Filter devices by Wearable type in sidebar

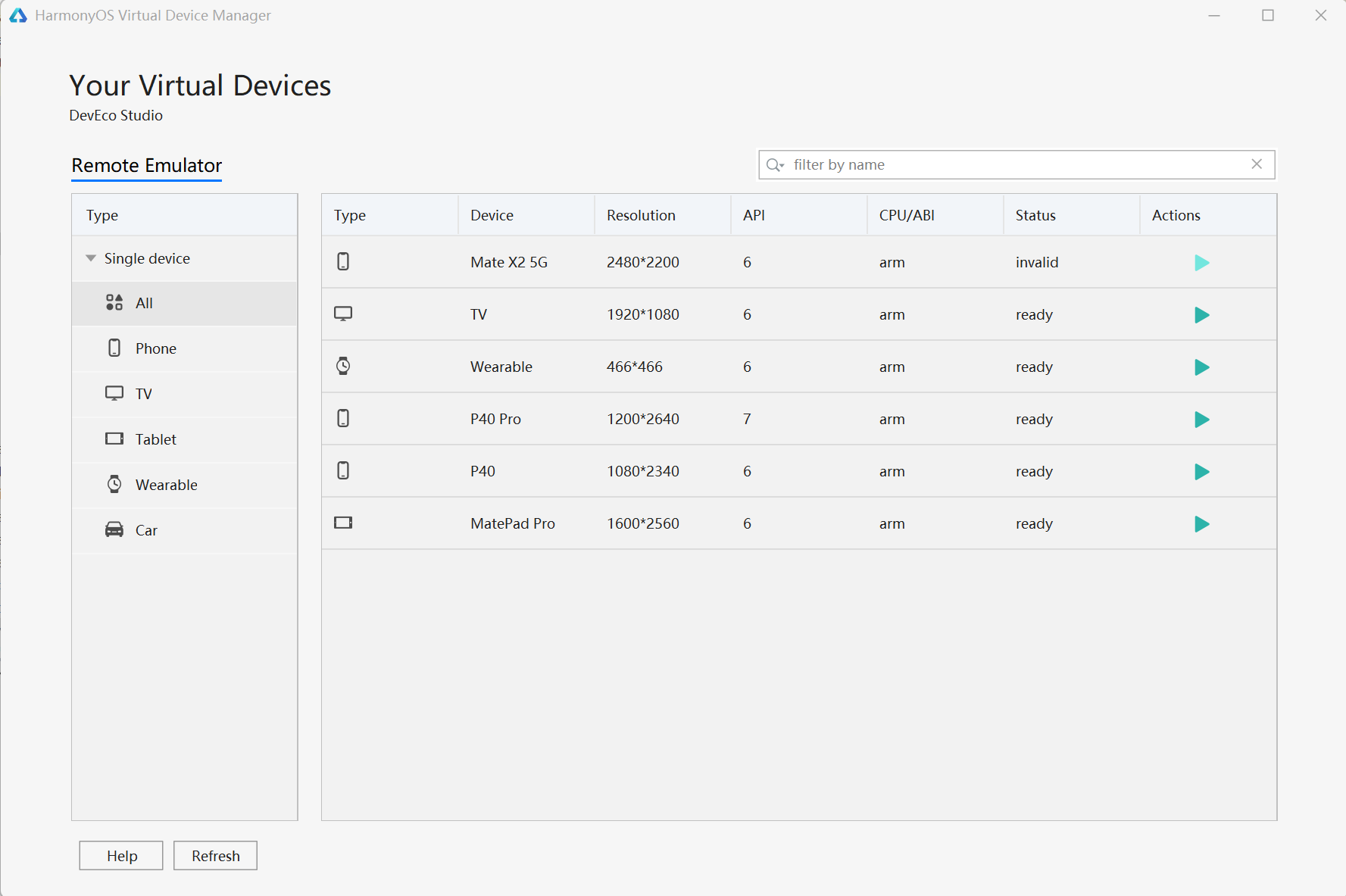pyautogui.click(x=184, y=485)
